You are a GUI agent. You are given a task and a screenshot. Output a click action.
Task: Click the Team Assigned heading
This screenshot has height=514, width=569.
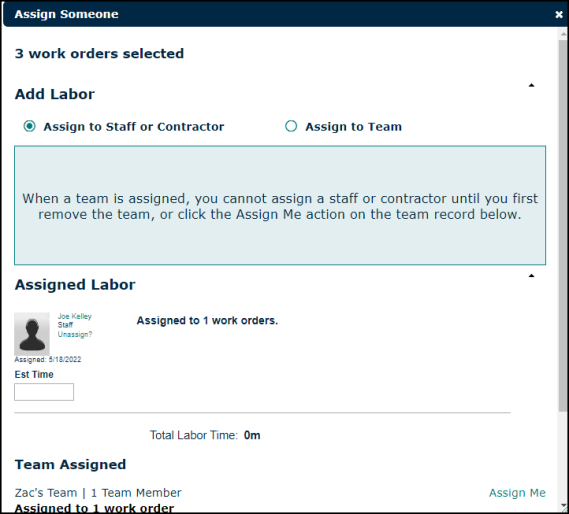[x=70, y=464]
